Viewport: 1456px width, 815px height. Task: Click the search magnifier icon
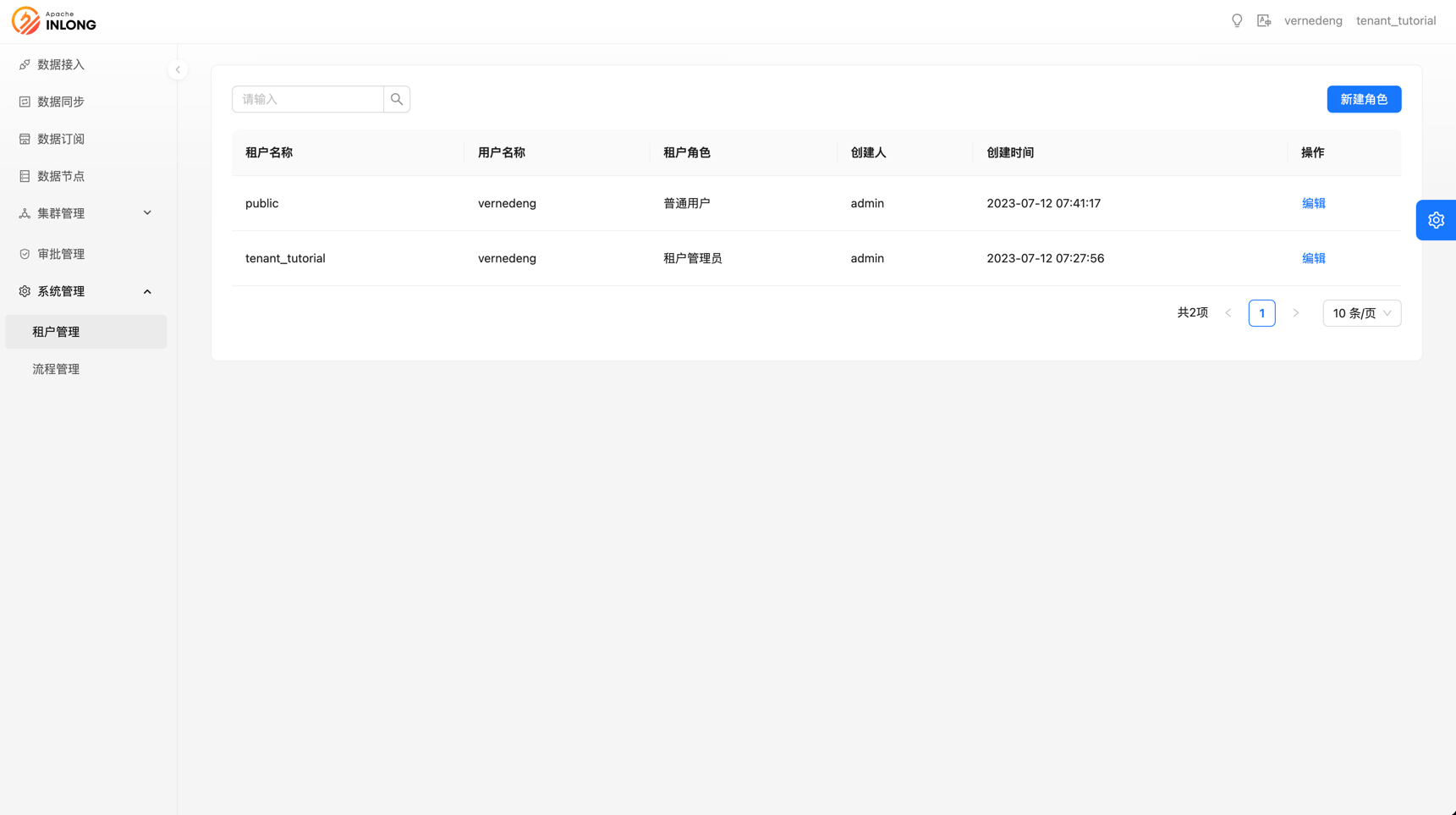pos(397,99)
